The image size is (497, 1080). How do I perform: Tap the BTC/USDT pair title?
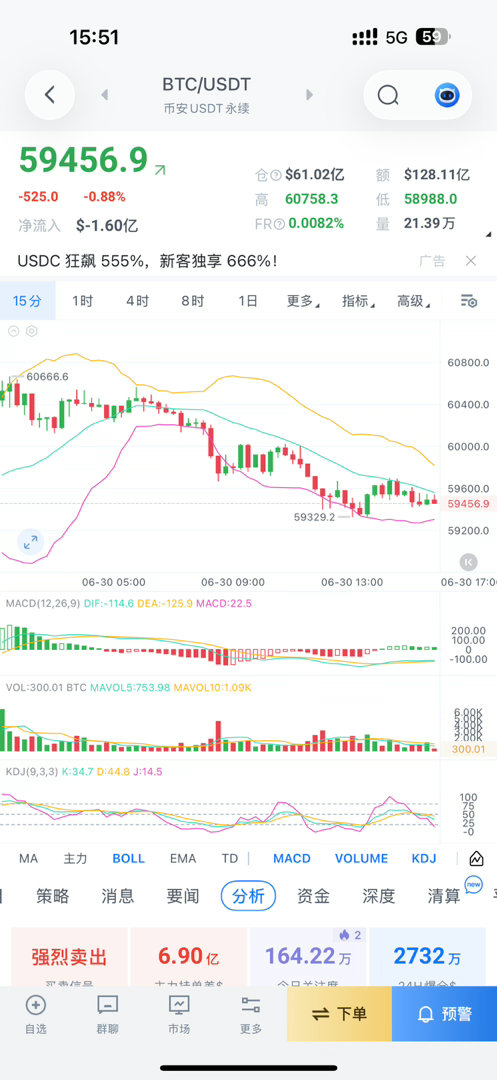[x=207, y=85]
